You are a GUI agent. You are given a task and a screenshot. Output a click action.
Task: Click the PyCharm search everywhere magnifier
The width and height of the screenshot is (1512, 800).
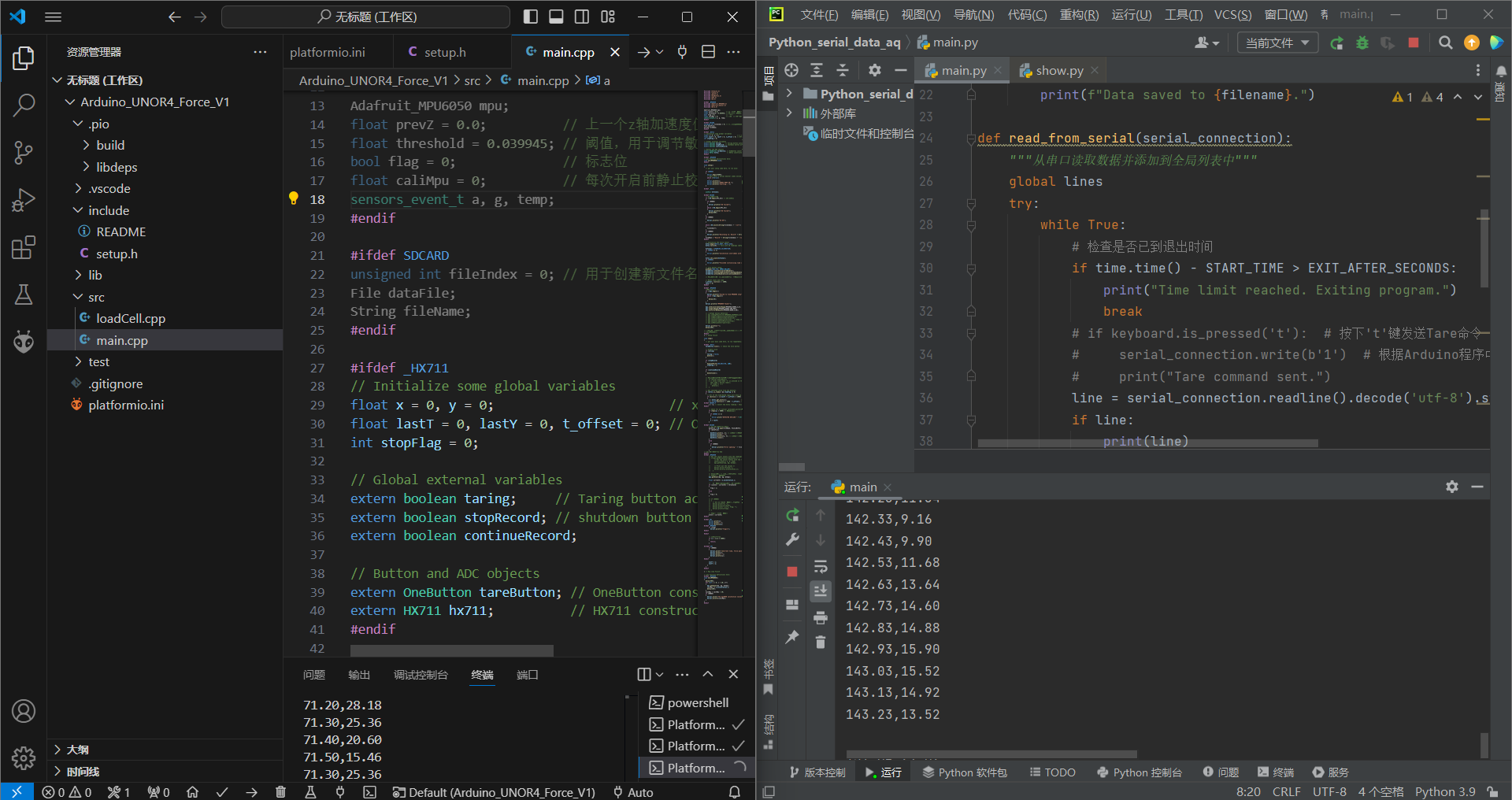[x=1446, y=43]
